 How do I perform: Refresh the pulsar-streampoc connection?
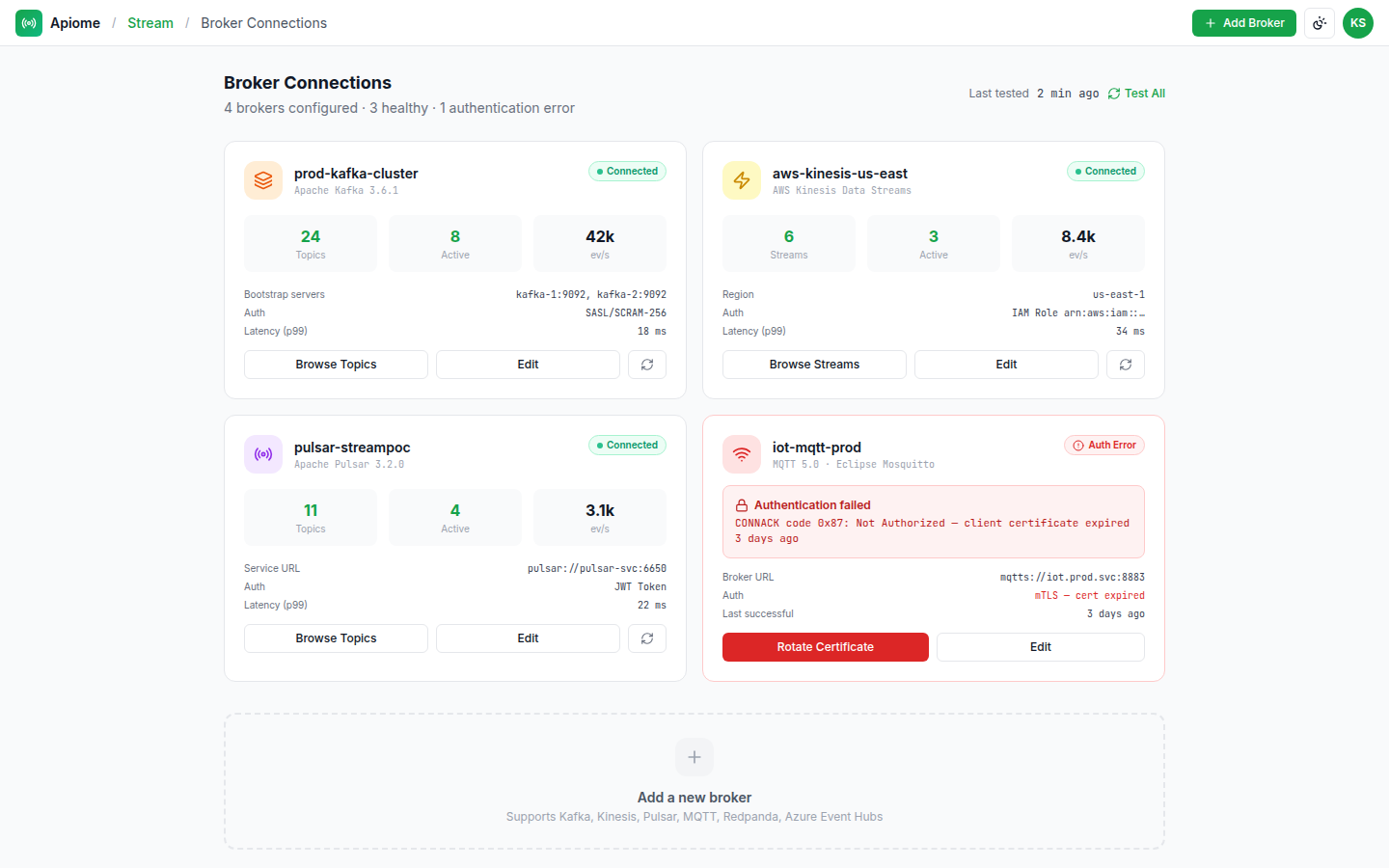(x=647, y=638)
